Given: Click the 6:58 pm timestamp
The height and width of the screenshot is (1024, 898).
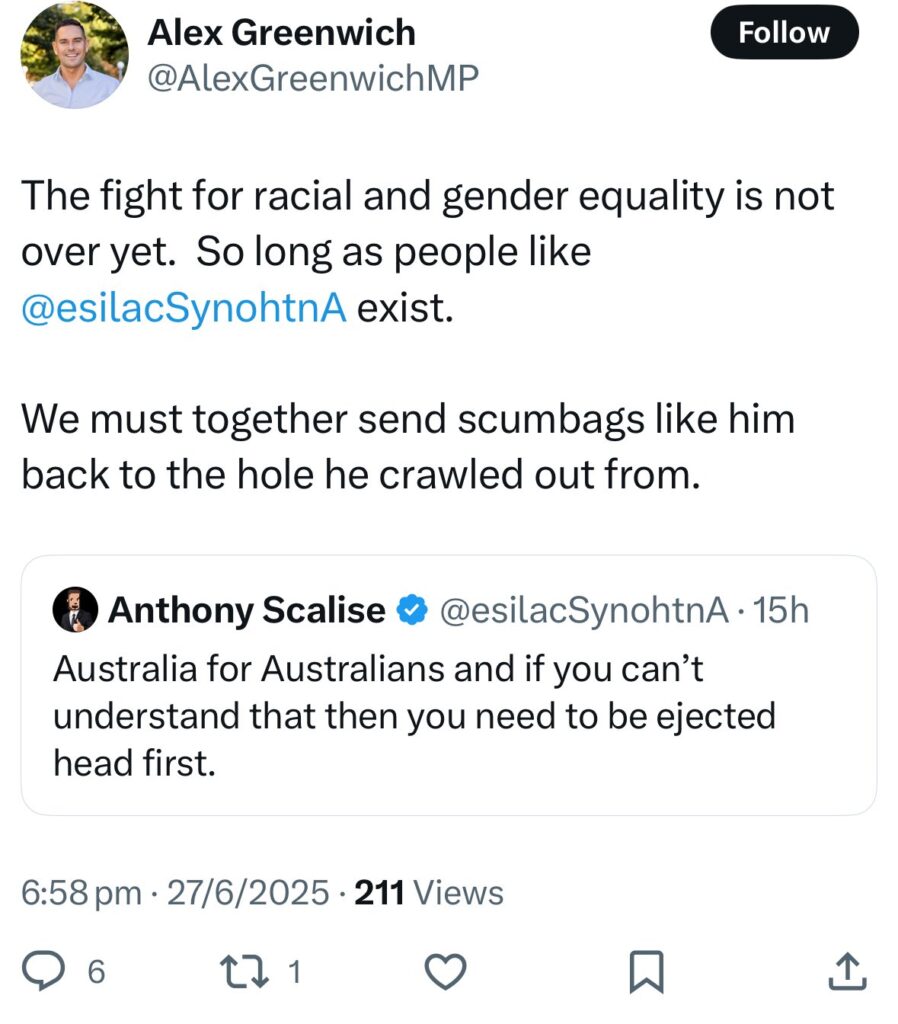Looking at the screenshot, I should point(81,893).
